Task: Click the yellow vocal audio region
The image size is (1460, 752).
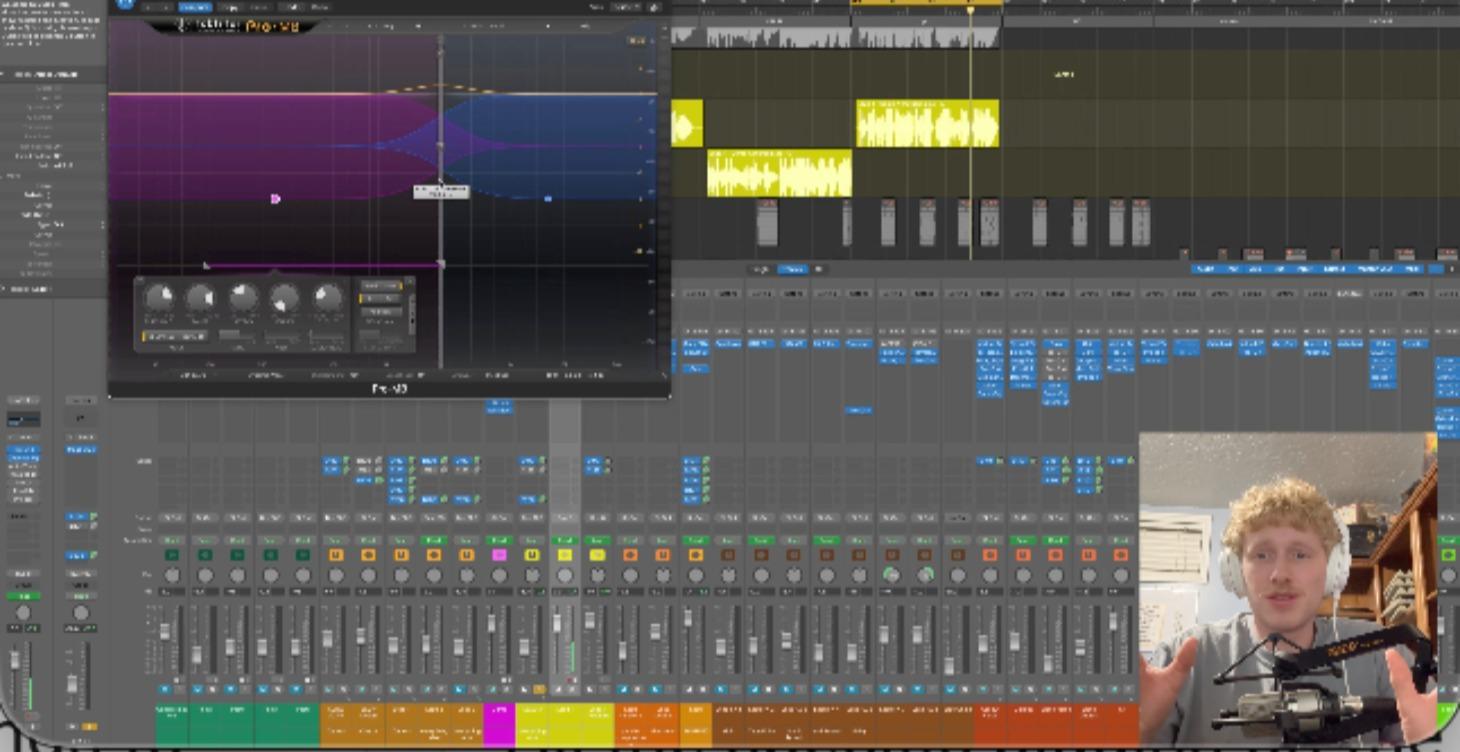Action: click(925, 122)
